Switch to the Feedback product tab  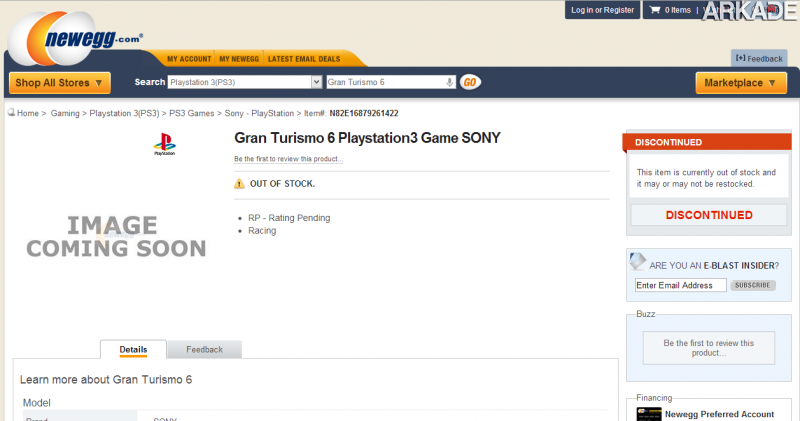click(205, 350)
